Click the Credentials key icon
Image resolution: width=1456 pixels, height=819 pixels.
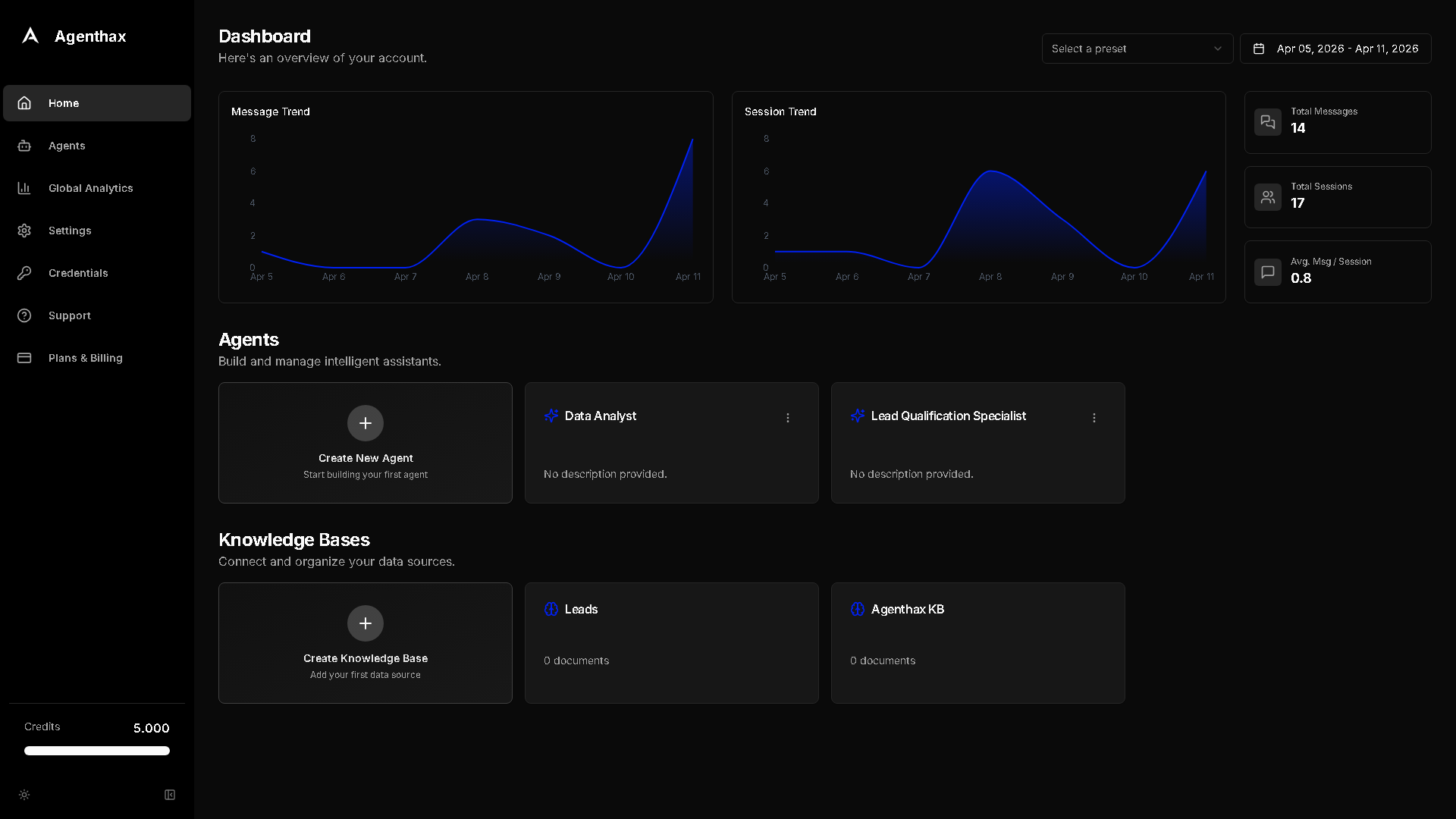point(24,273)
